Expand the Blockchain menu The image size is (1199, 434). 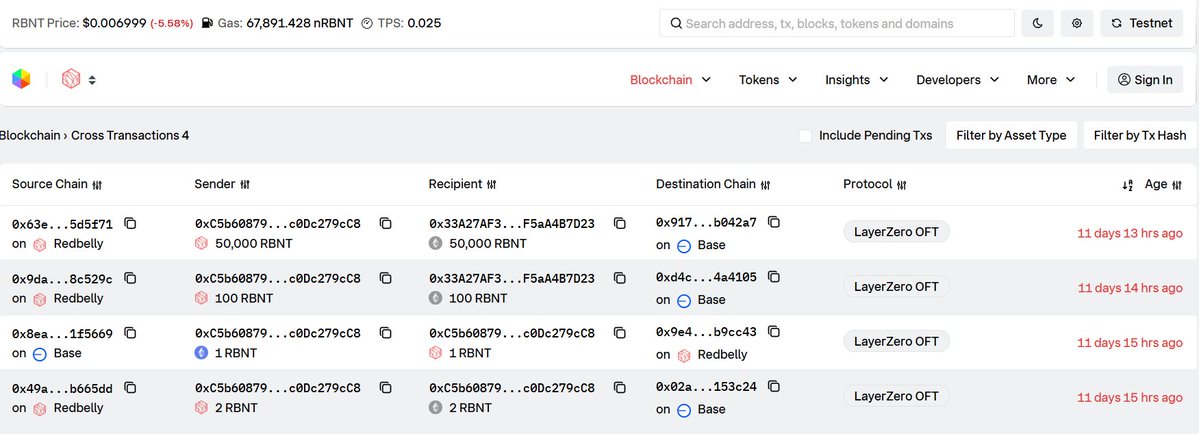pos(671,79)
